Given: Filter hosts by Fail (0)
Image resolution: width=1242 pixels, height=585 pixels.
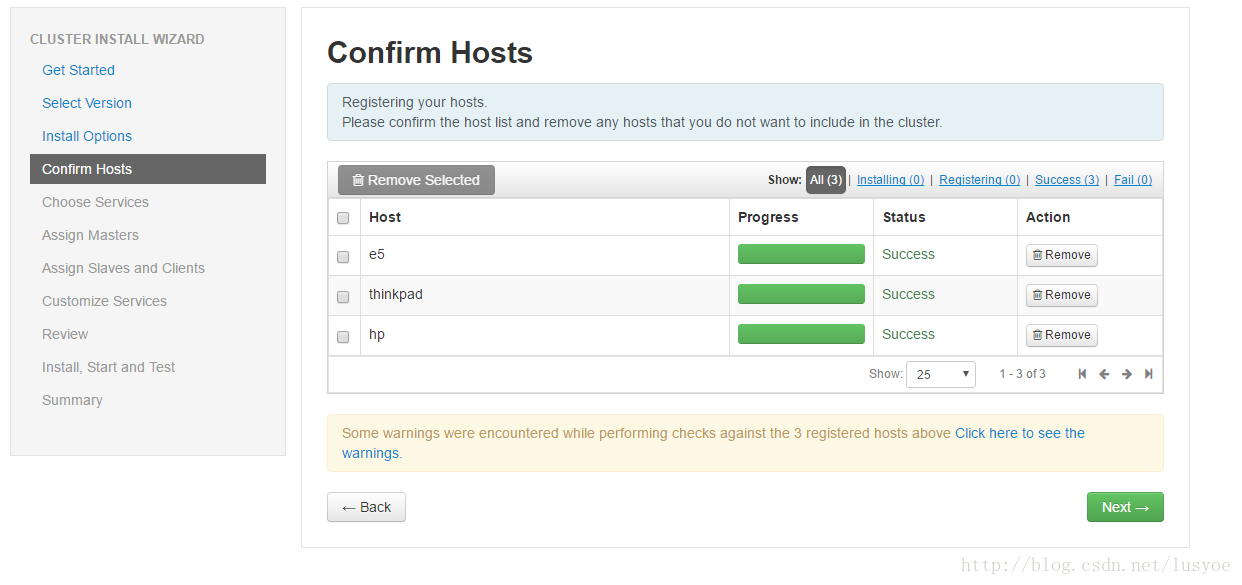Looking at the screenshot, I should click(x=1133, y=180).
